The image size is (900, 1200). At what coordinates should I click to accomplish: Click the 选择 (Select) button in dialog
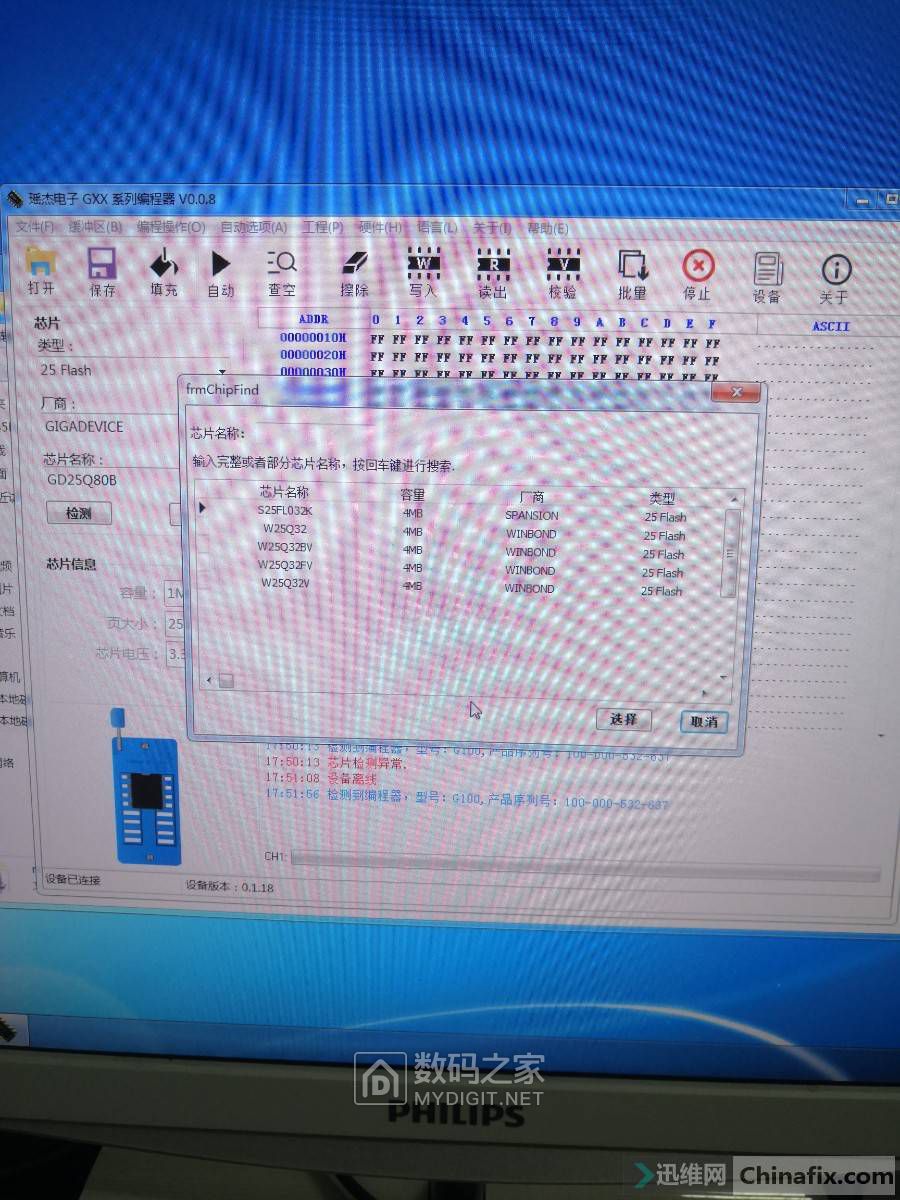click(623, 719)
